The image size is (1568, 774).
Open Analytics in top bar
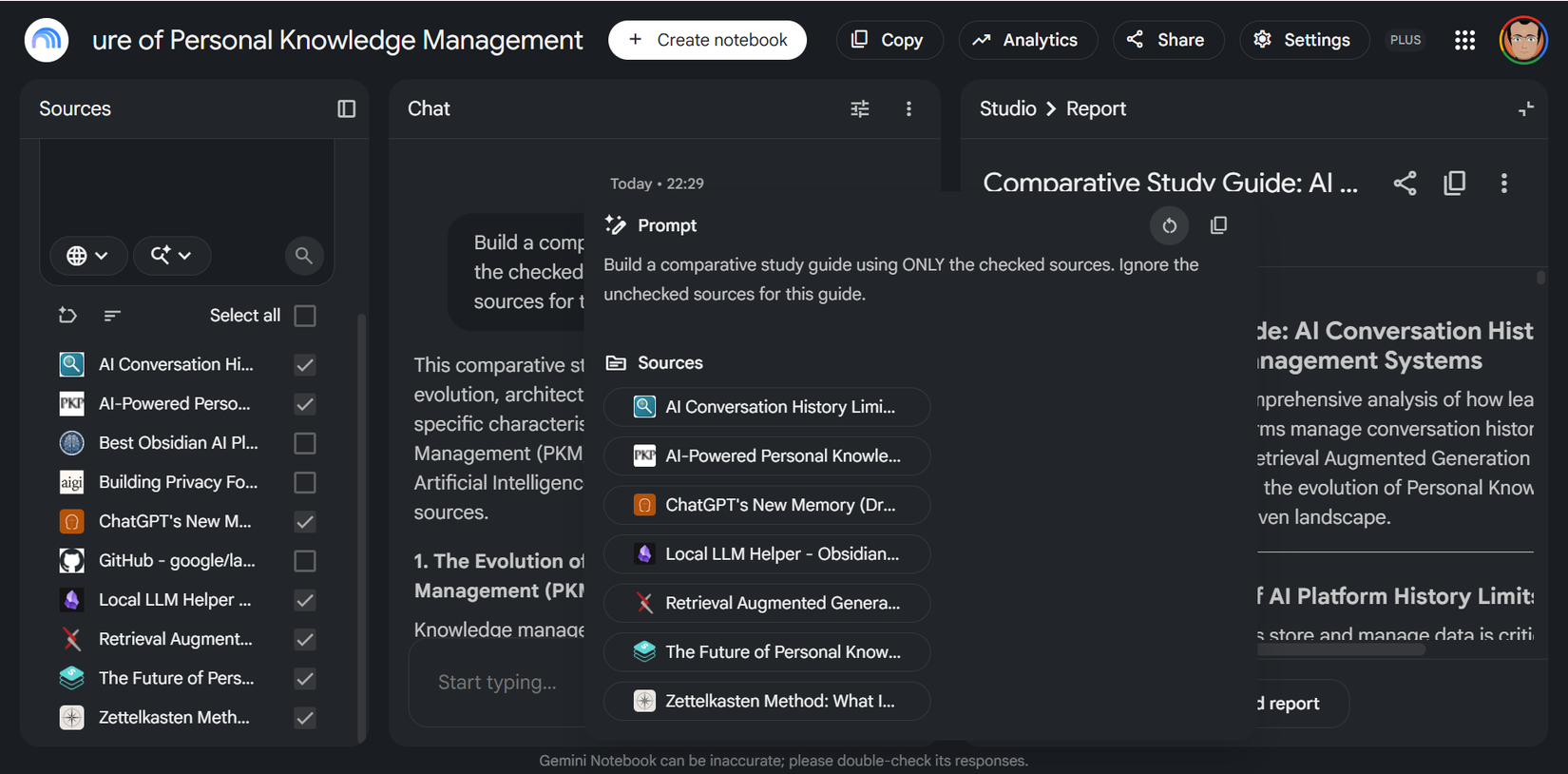1028,40
